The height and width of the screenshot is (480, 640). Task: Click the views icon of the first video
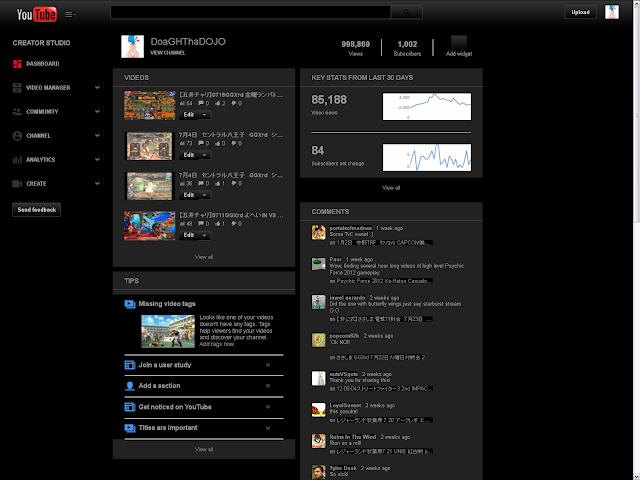point(182,104)
